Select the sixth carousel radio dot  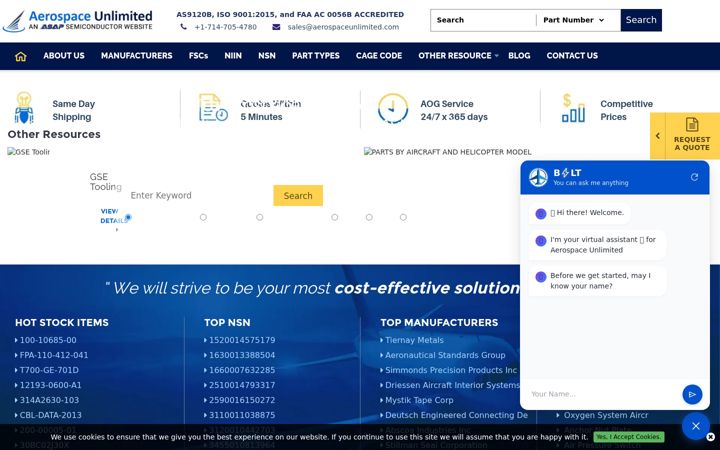click(x=403, y=217)
